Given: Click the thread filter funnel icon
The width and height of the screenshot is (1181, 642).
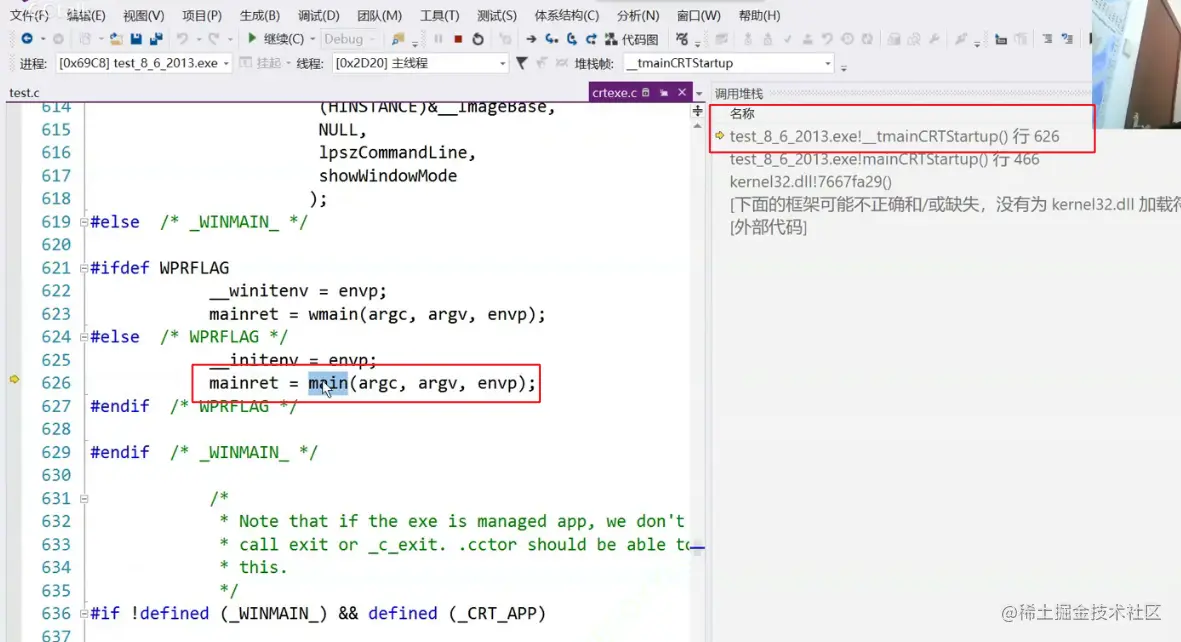Looking at the screenshot, I should [521, 63].
